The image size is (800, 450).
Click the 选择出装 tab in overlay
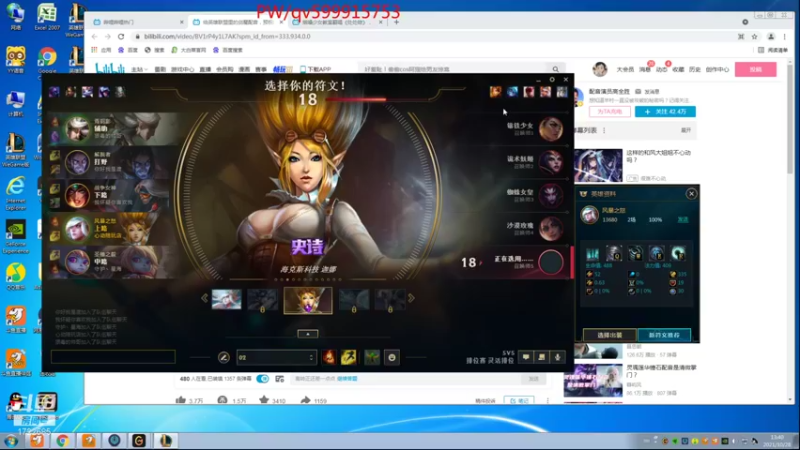[x=610, y=335]
